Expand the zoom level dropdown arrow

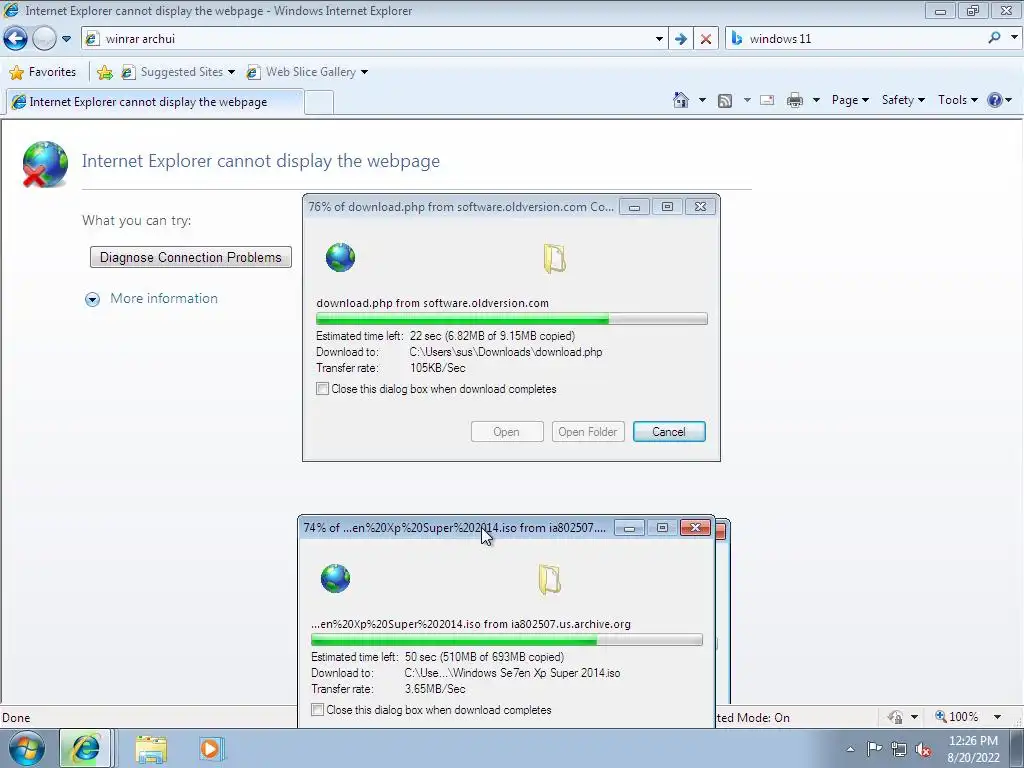click(997, 717)
